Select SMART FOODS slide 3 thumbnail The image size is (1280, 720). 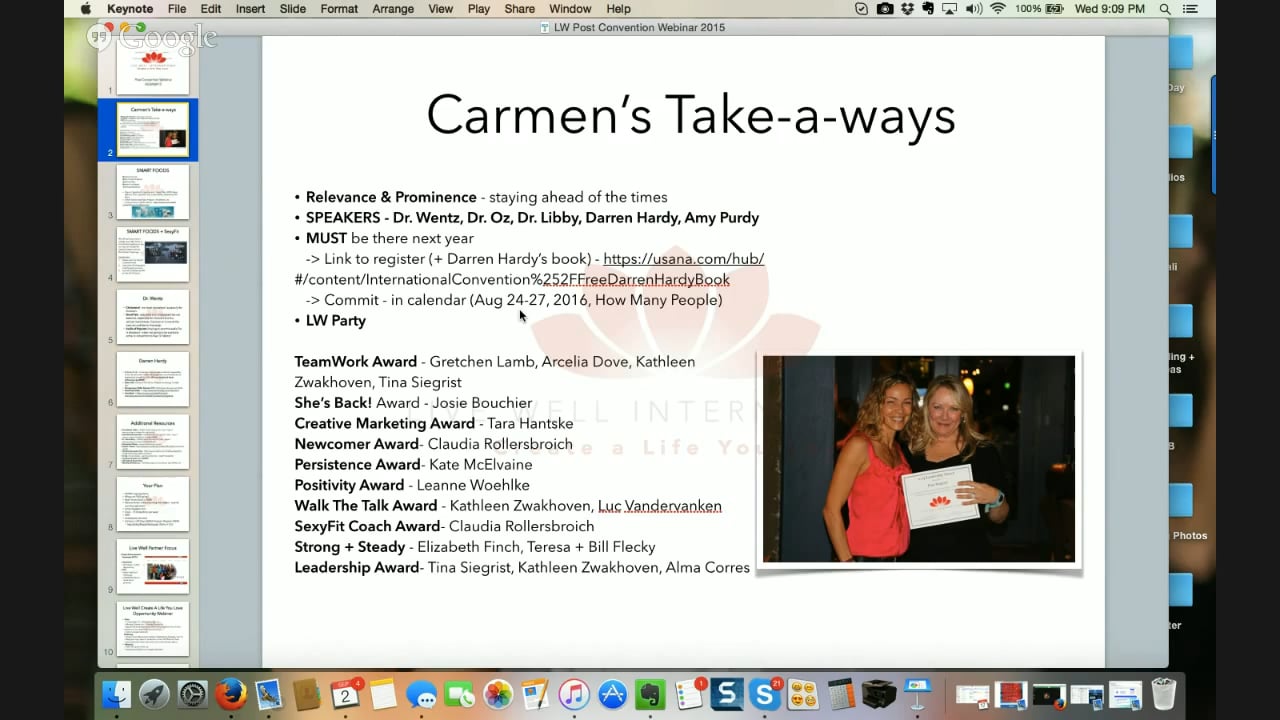(153, 192)
